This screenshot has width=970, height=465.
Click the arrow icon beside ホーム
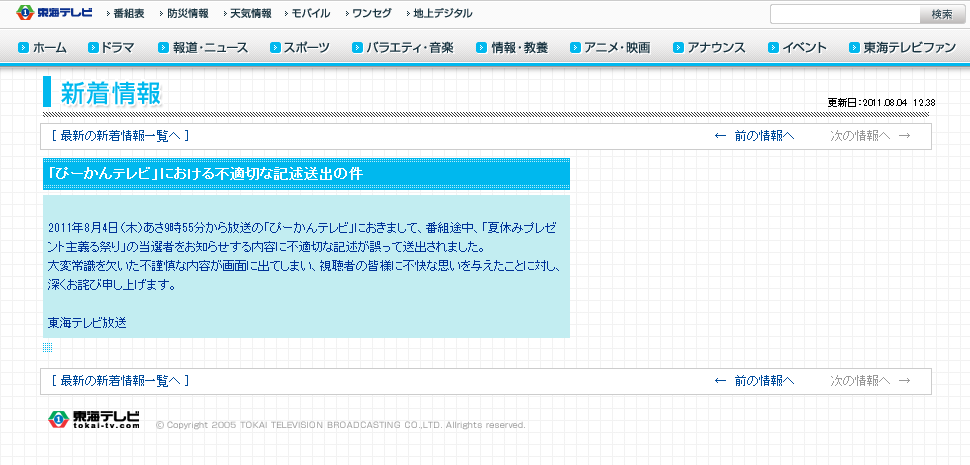(24, 47)
